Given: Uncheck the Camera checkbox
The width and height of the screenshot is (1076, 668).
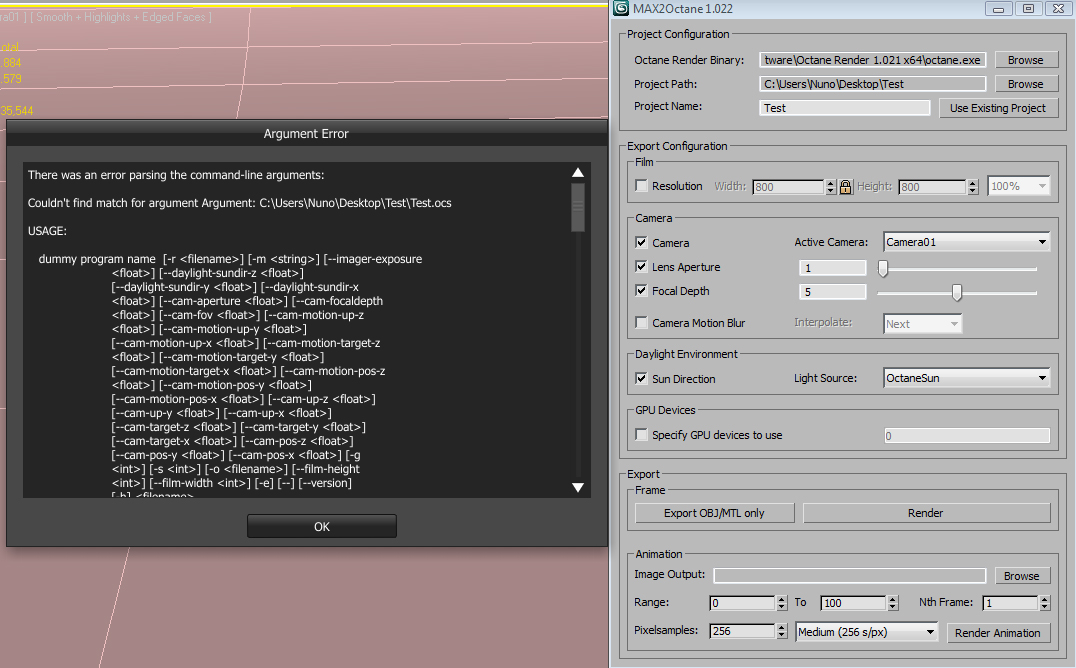Looking at the screenshot, I should (x=642, y=242).
